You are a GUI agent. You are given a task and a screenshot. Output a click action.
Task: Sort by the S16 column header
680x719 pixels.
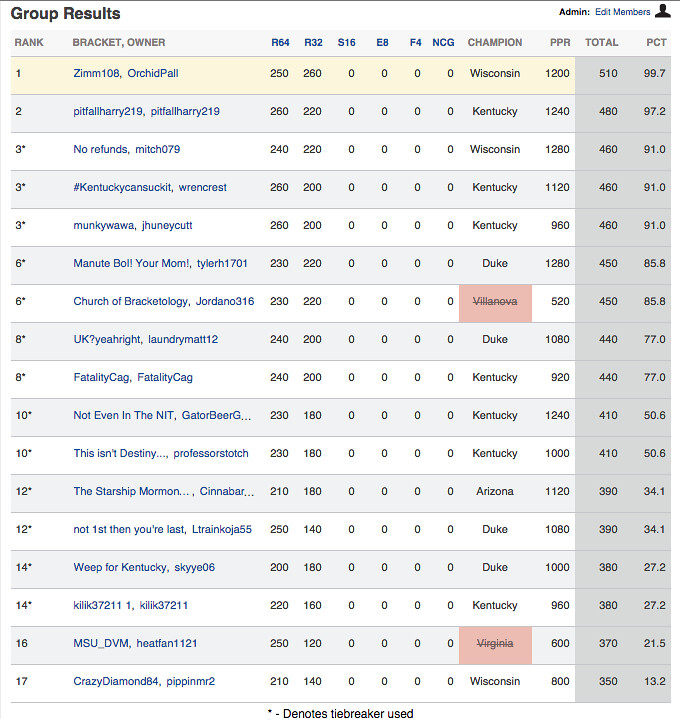pos(346,43)
